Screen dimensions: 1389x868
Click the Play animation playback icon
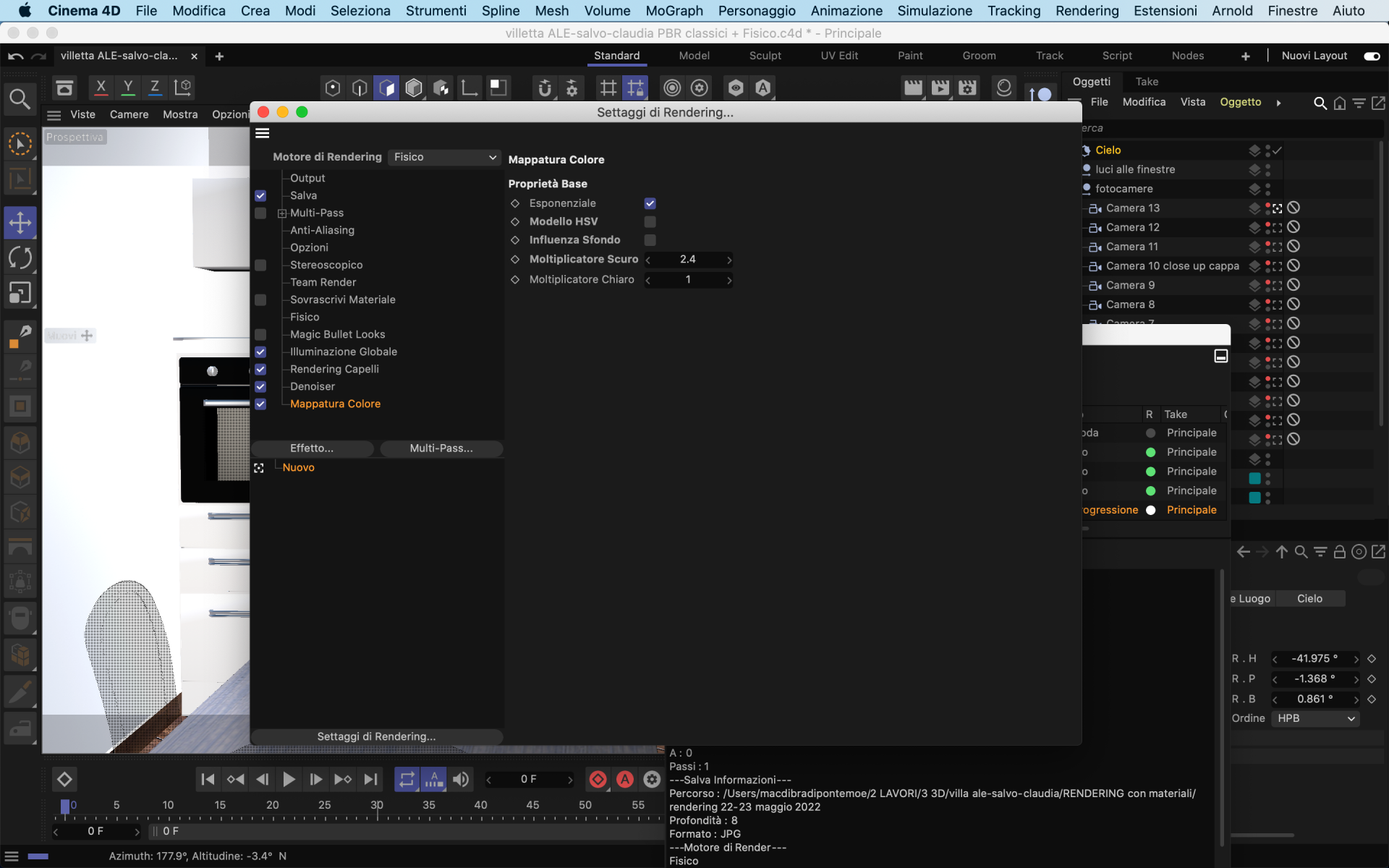289,779
